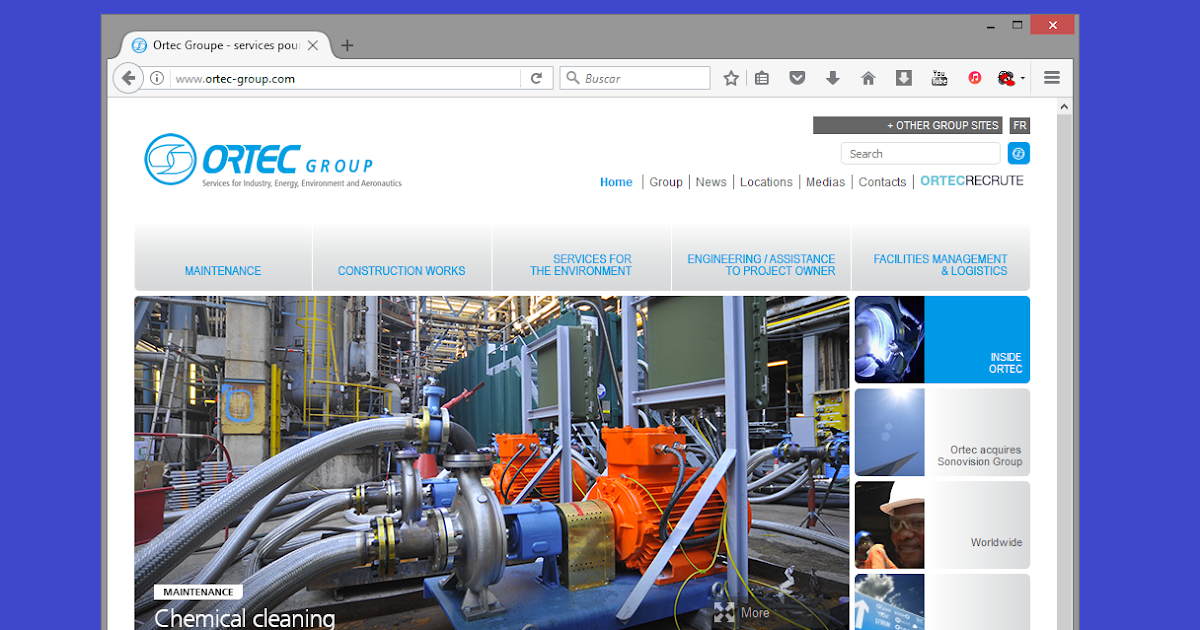Open SERVICES FOR THE ENVIRONMENT section
The height and width of the screenshot is (630, 1200).
581,264
